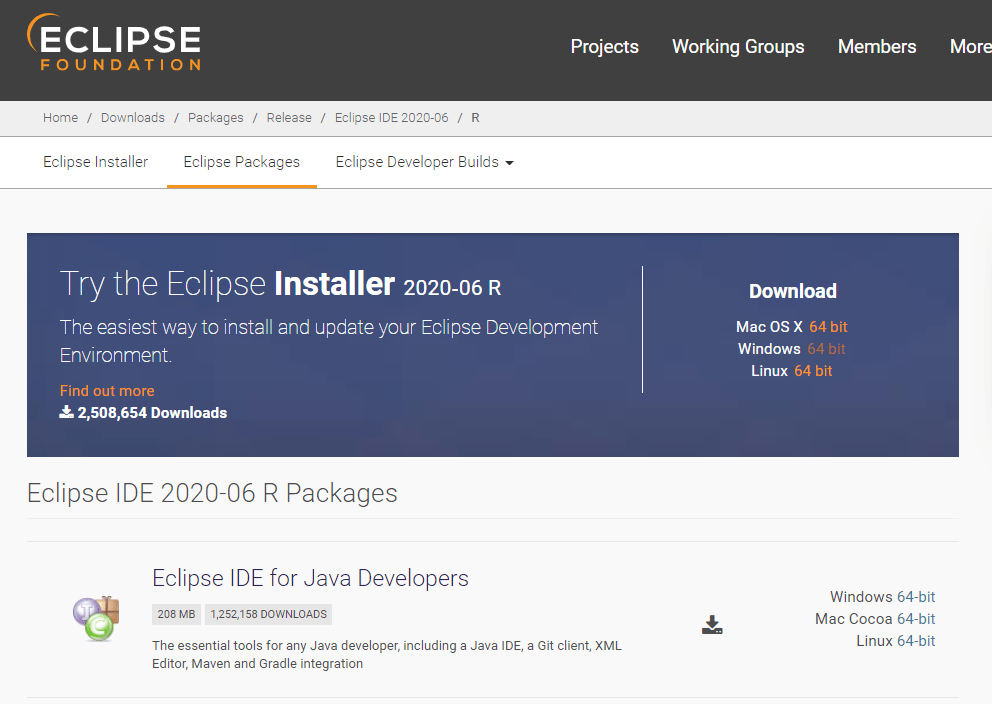Image resolution: width=992 pixels, height=704 pixels.
Task: Go to Home in the breadcrumb
Action: click(60, 118)
